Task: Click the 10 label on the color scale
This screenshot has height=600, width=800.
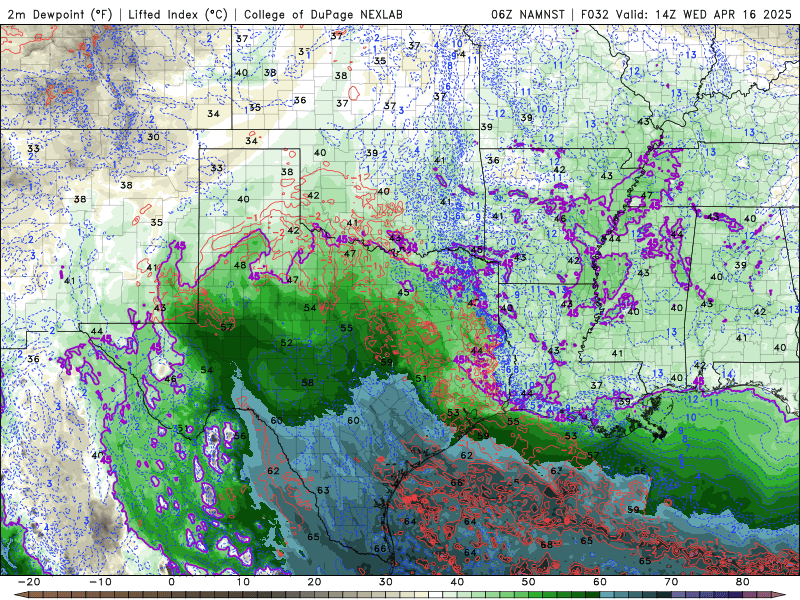Action: [243, 582]
